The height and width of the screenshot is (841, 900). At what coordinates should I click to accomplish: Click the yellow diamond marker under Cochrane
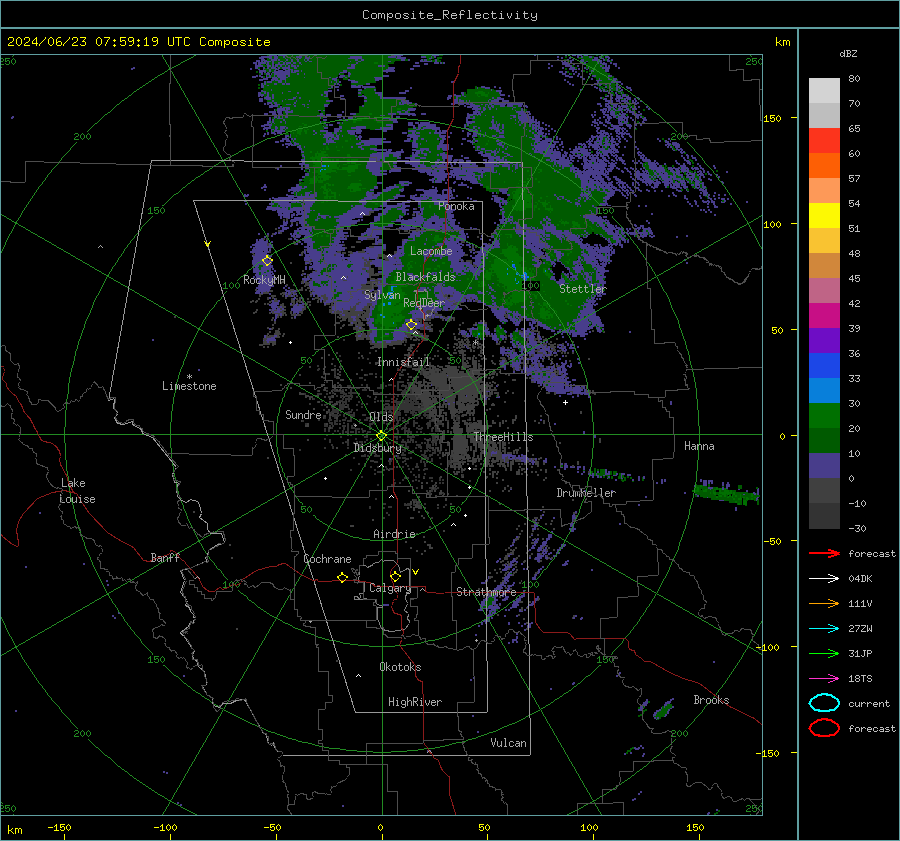(x=342, y=577)
